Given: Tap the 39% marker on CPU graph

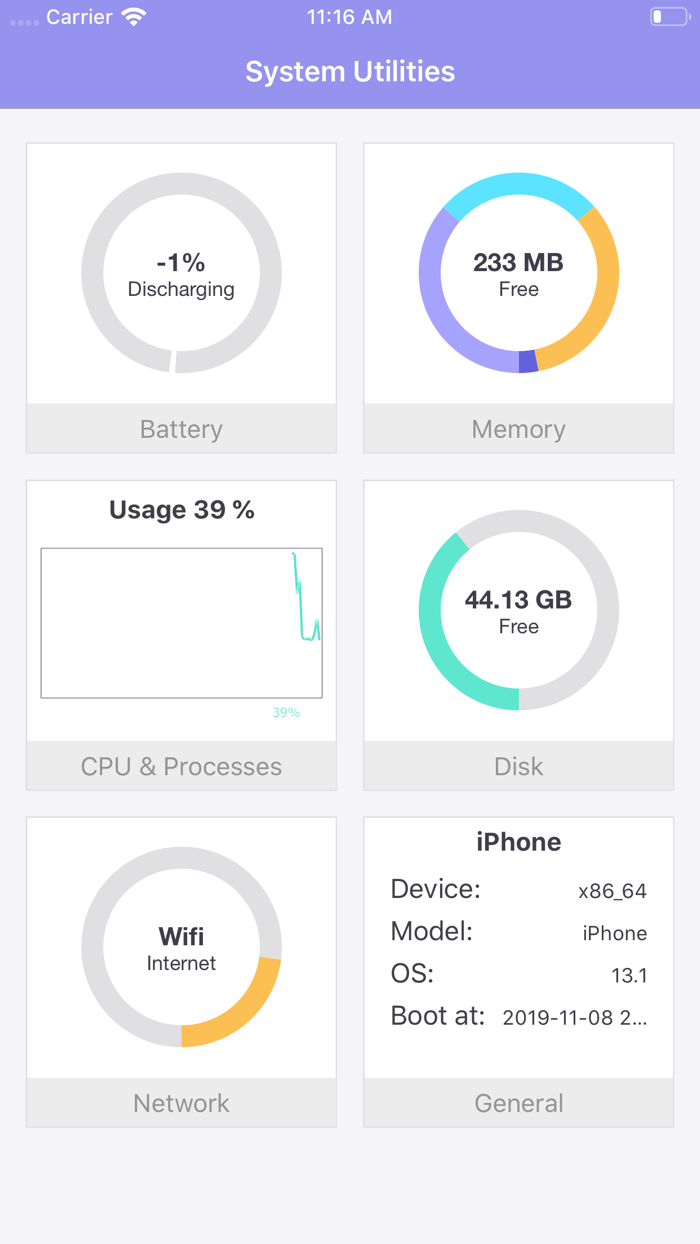Looking at the screenshot, I should 285,712.
